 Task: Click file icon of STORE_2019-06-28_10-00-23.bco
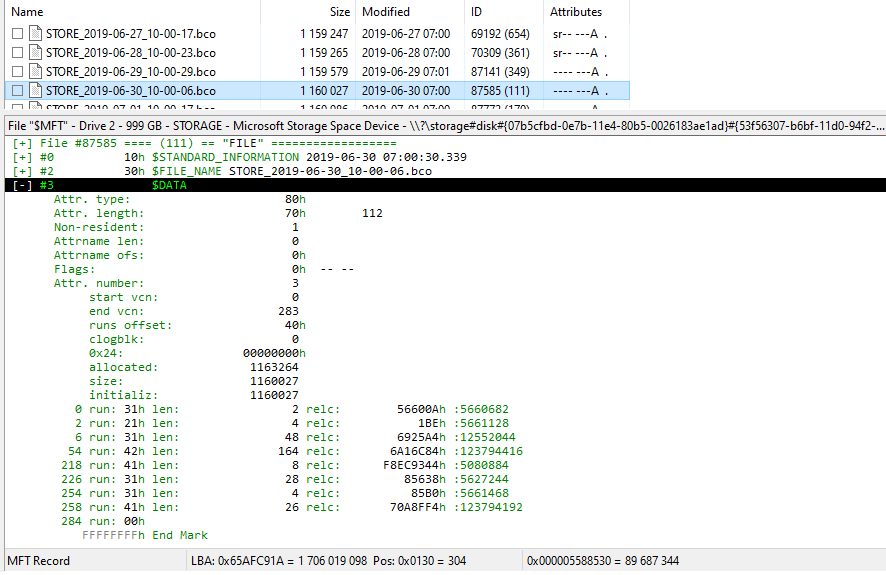pyautogui.click(x=35, y=53)
